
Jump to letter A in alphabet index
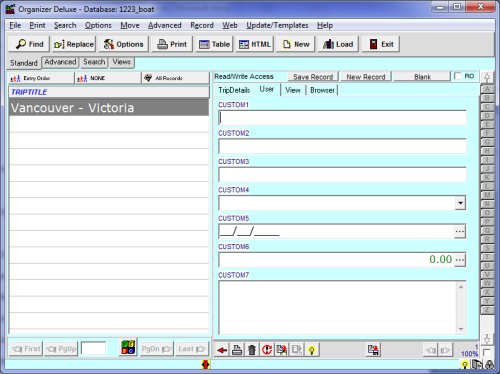pos(487,89)
